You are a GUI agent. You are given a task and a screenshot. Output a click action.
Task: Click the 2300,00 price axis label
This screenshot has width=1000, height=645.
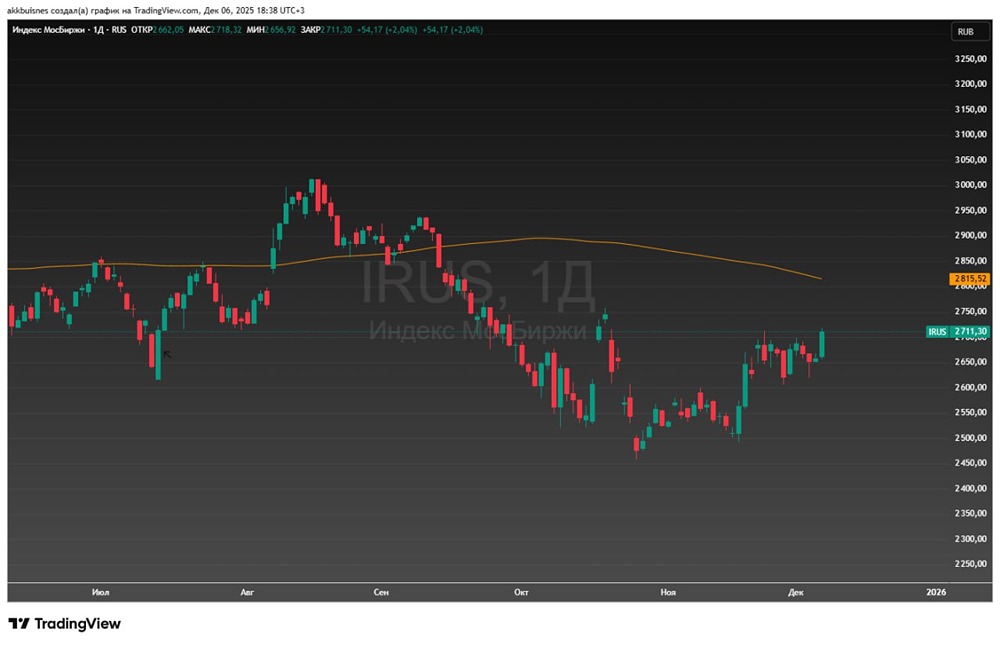click(970, 538)
